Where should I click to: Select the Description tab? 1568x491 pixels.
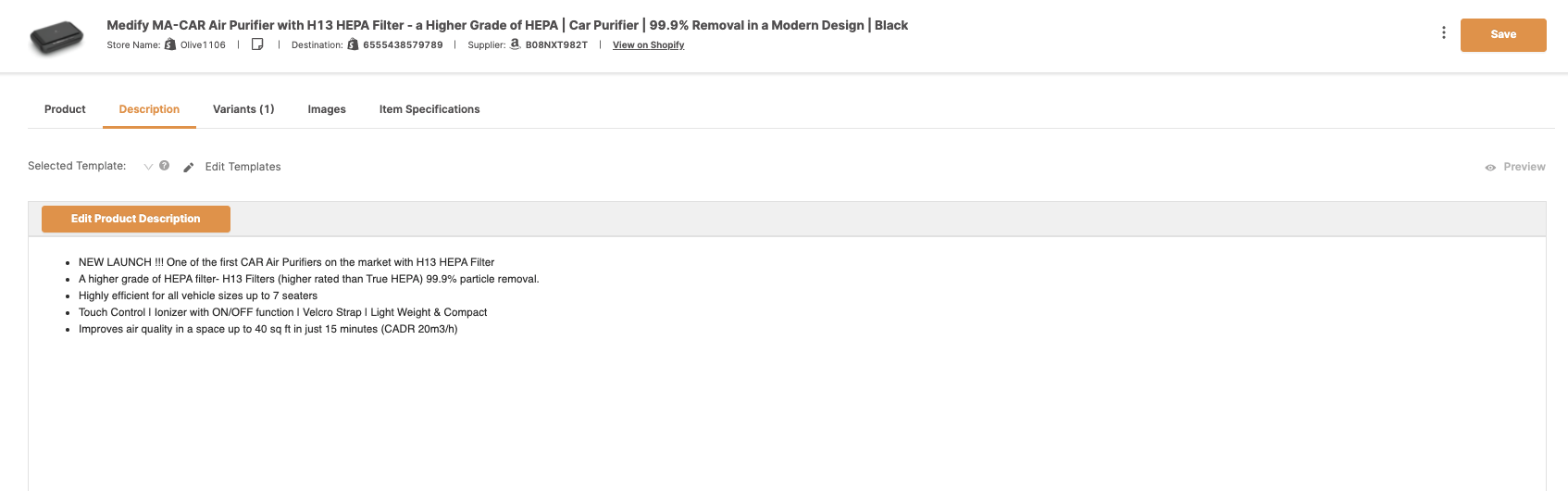pyautogui.click(x=149, y=109)
